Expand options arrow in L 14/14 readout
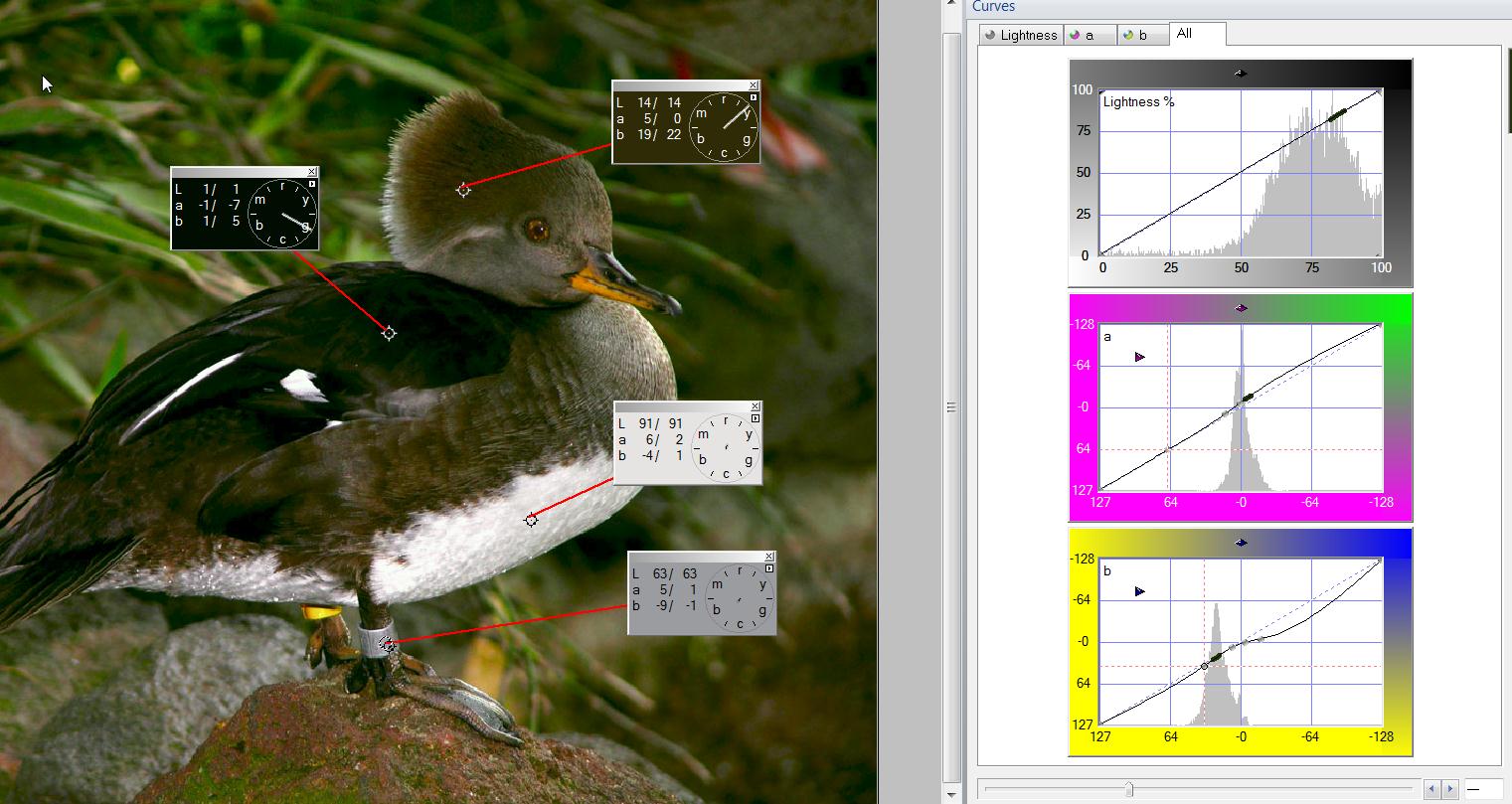The height and width of the screenshot is (804, 1512). coord(754,97)
